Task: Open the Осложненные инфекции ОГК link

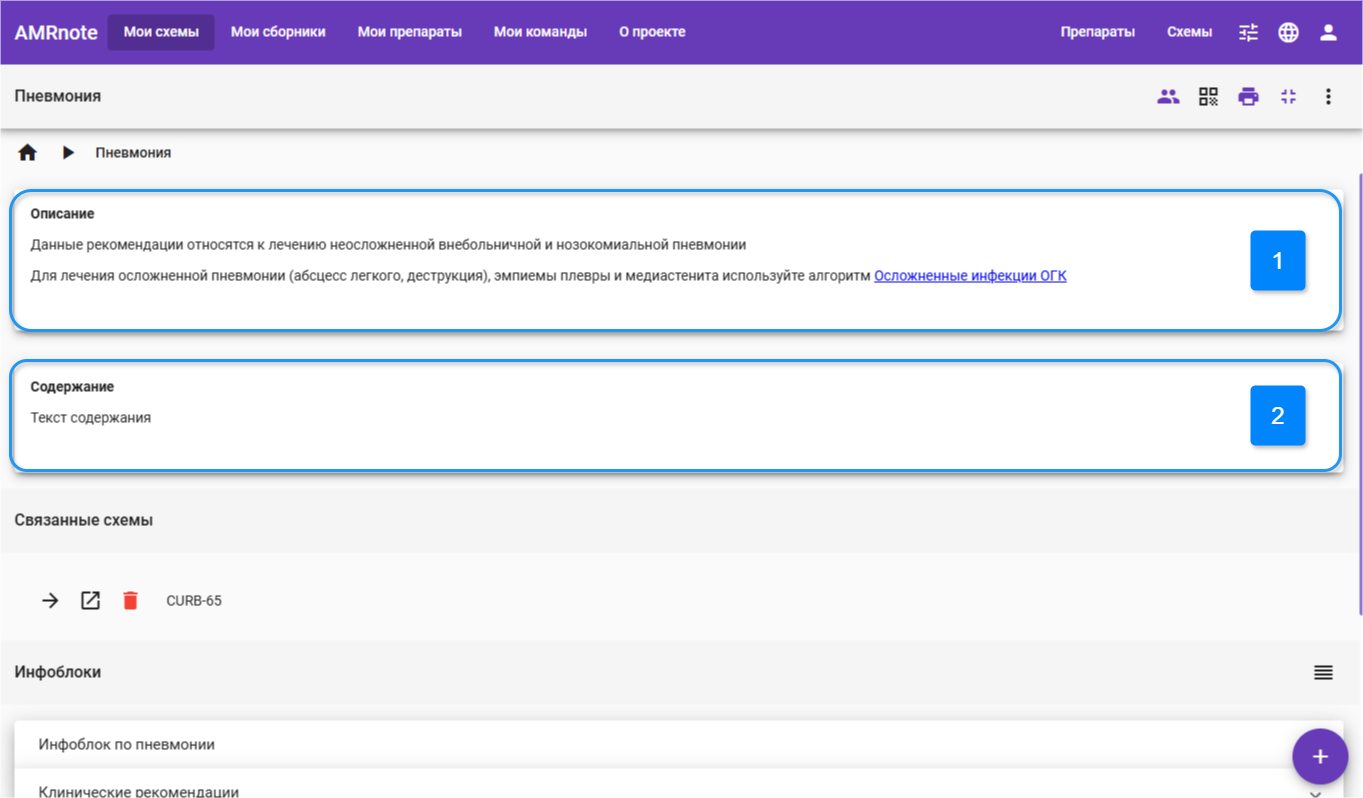Action: pyautogui.click(x=970, y=276)
